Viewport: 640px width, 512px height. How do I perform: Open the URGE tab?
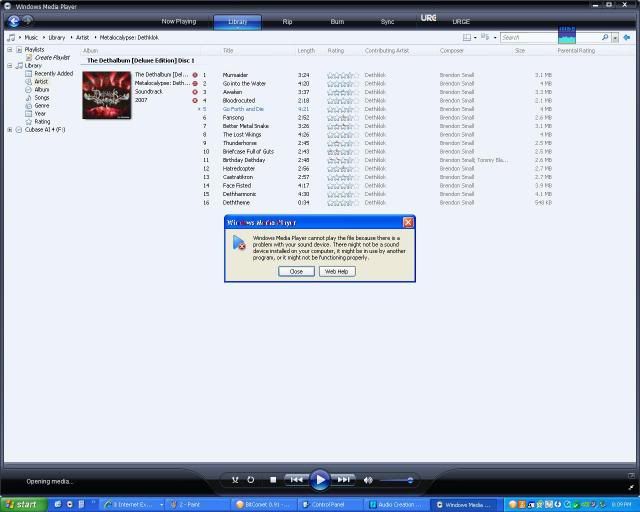tap(461, 22)
